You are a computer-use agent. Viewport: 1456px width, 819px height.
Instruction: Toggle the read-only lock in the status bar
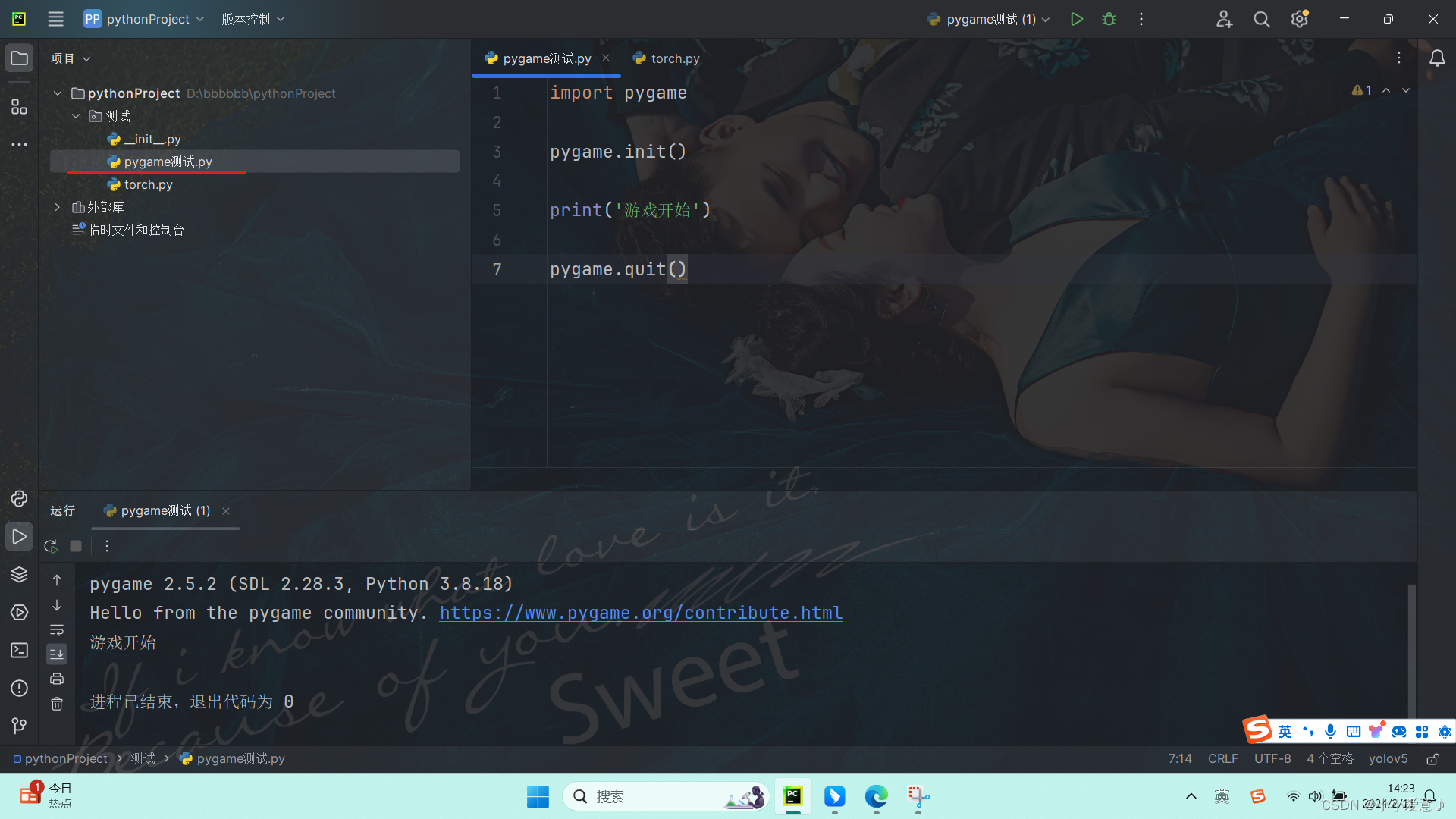(x=1432, y=758)
